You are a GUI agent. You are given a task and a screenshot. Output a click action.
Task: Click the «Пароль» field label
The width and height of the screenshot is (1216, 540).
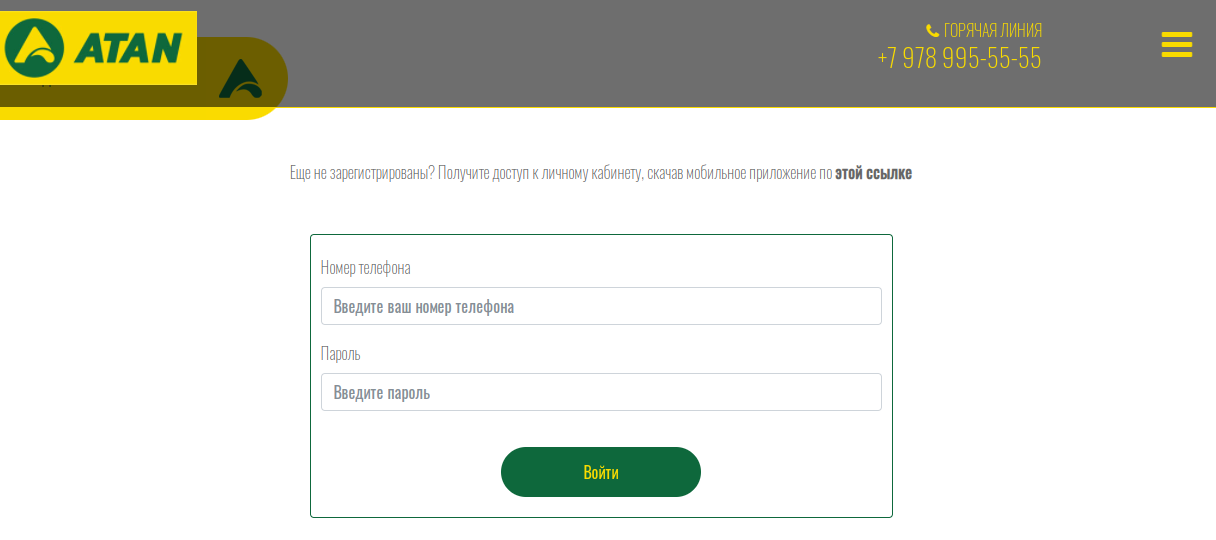341,354
